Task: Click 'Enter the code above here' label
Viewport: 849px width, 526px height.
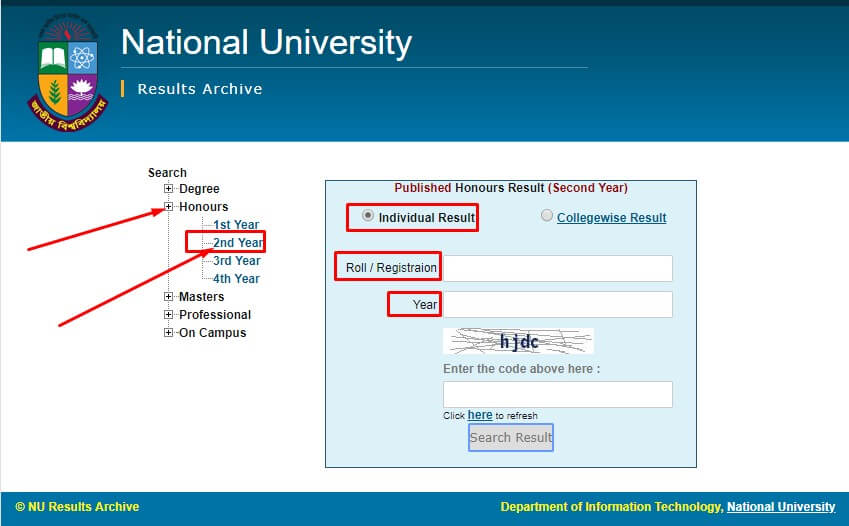Action: click(x=521, y=369)
